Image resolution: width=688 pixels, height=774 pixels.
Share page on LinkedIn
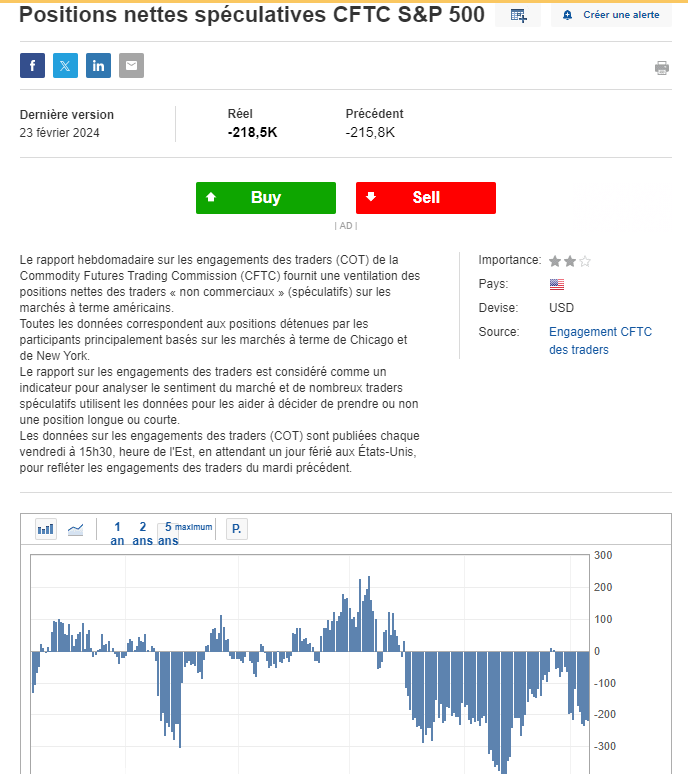pyautogui.click(x=98, y=65)
